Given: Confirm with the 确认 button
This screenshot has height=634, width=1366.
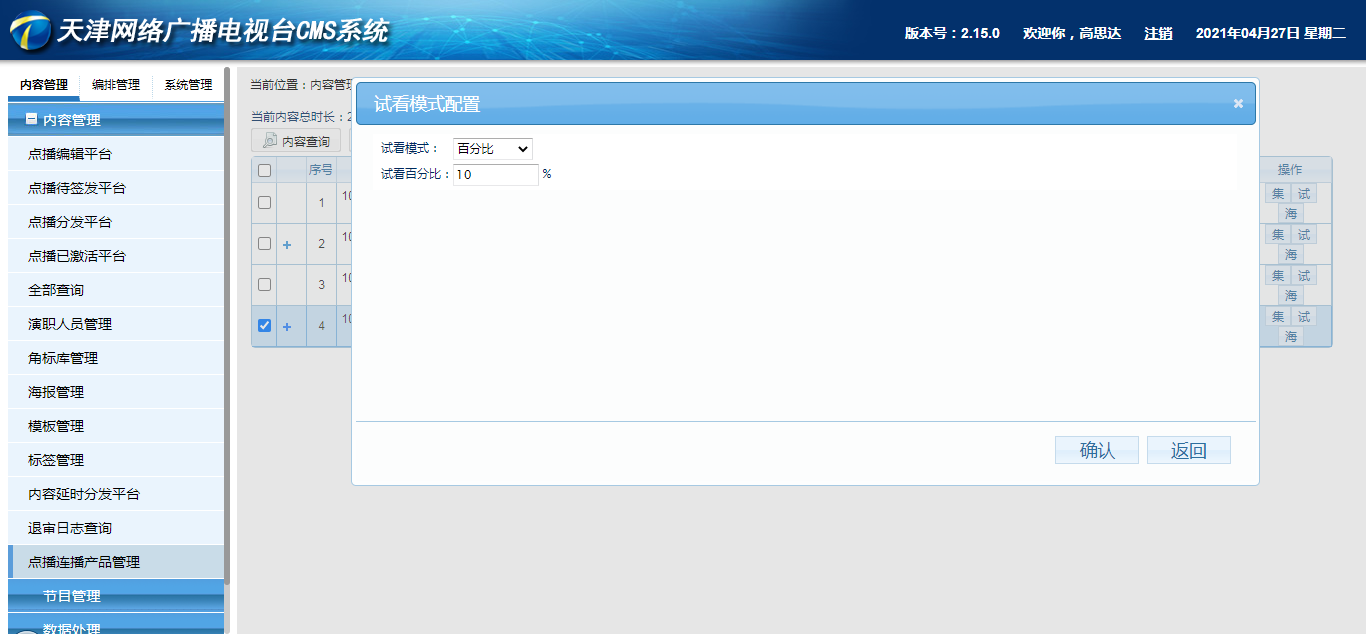Looking at the screenshot, I should [1097, 450].
